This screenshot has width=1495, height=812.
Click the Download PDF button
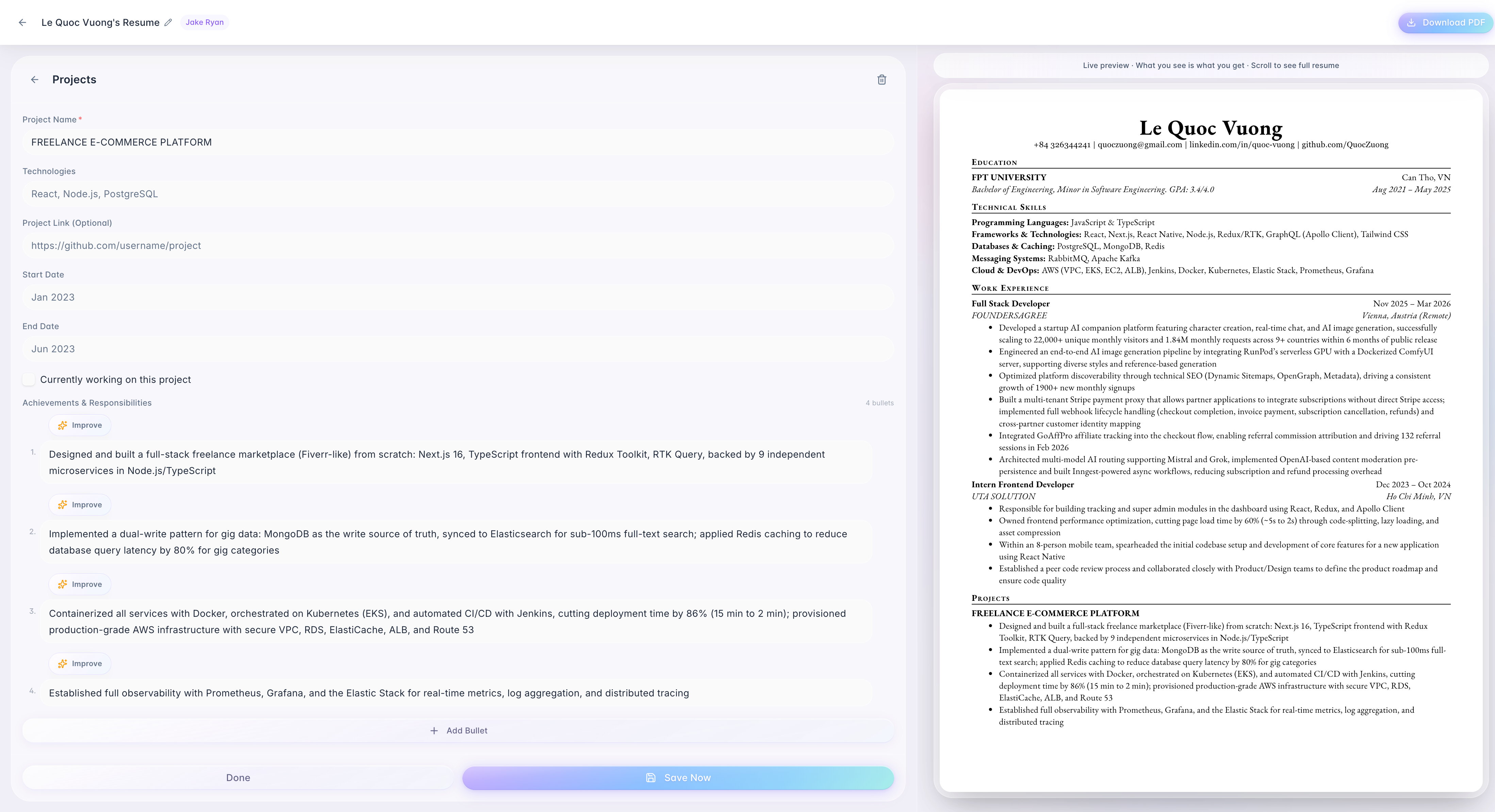[x=1446, y=23]
